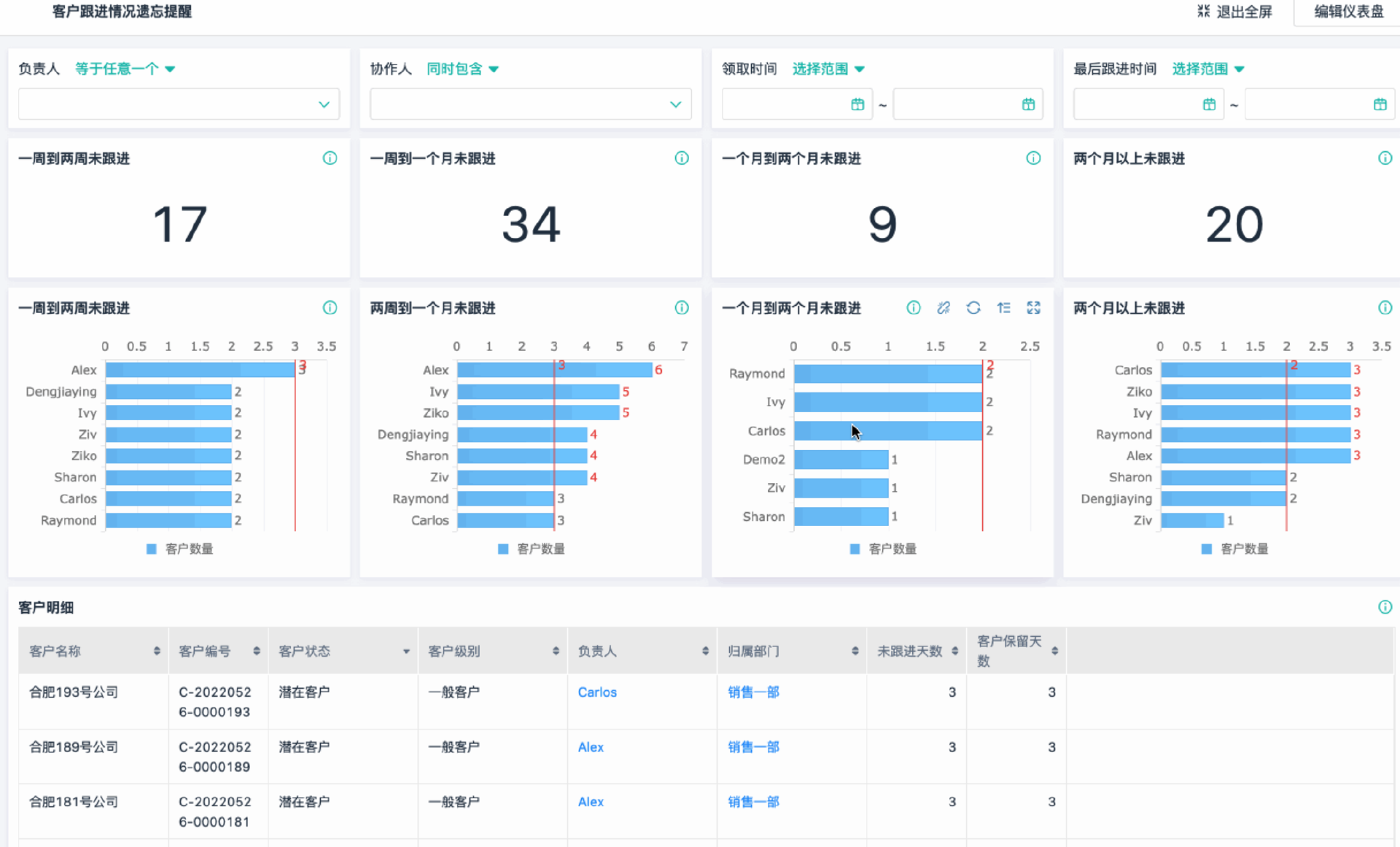Image resolution: width=1400 pixels, height=847 pixels.
Task: Refresh the 一个月到两个月未跟进 chart
Action: click(973, 308)
